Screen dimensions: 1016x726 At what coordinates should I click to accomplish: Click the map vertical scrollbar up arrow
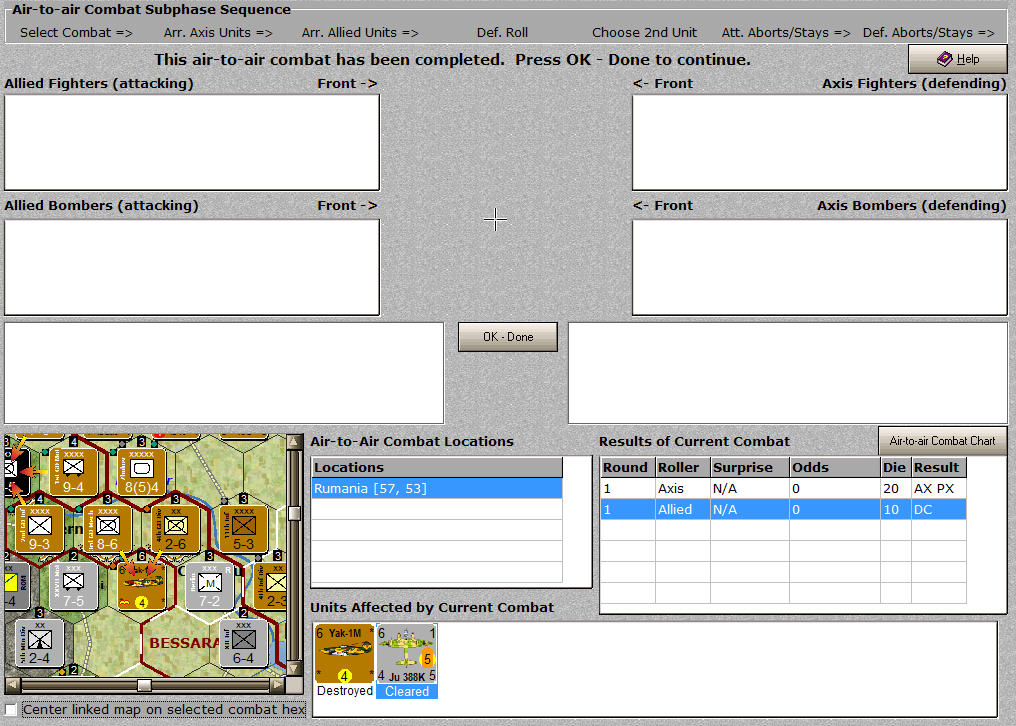[294, 442]
